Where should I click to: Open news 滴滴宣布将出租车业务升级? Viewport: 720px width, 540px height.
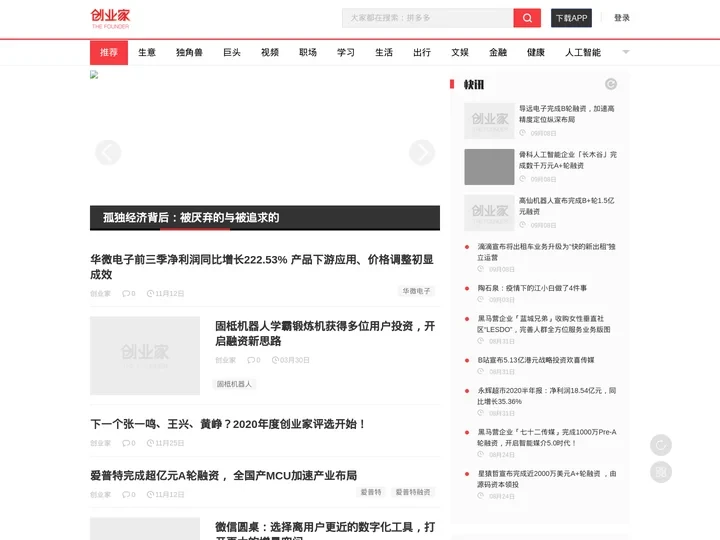546,252
